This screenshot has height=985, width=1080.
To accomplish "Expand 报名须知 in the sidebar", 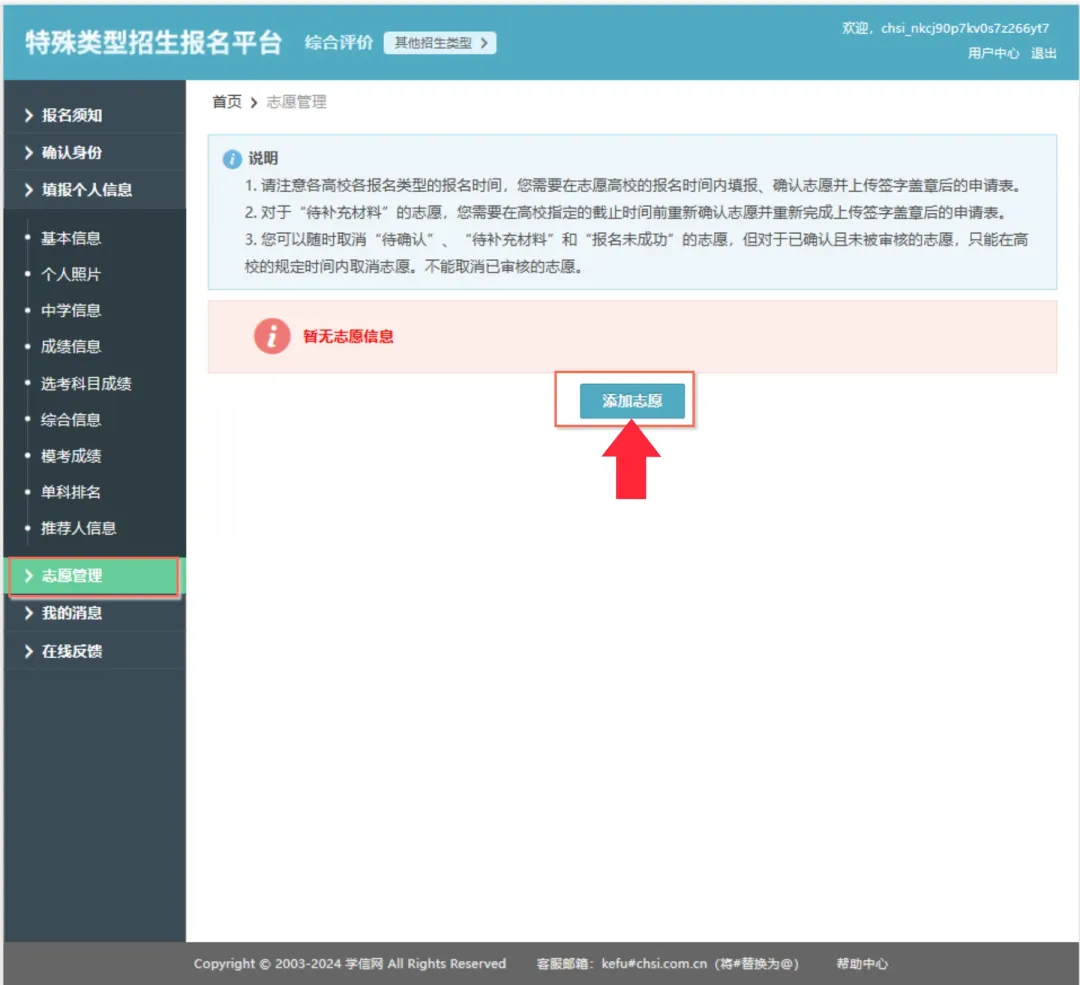I will (x=95, y=115).
